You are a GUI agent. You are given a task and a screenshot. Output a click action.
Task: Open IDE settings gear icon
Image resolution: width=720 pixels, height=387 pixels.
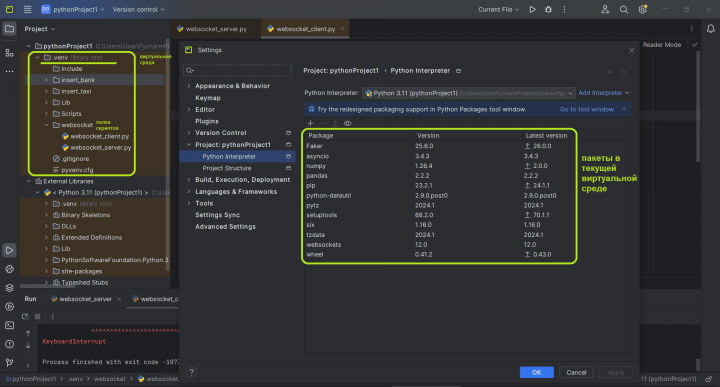[642, 9]
